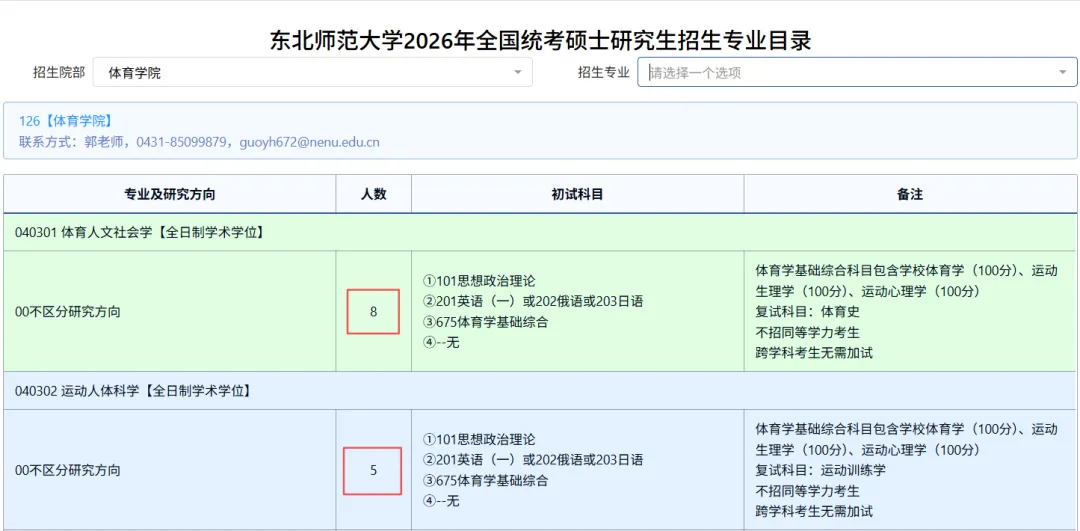Click the 招生专业 label
Screen dimensions: 1080x531
(x=603, y=72)
